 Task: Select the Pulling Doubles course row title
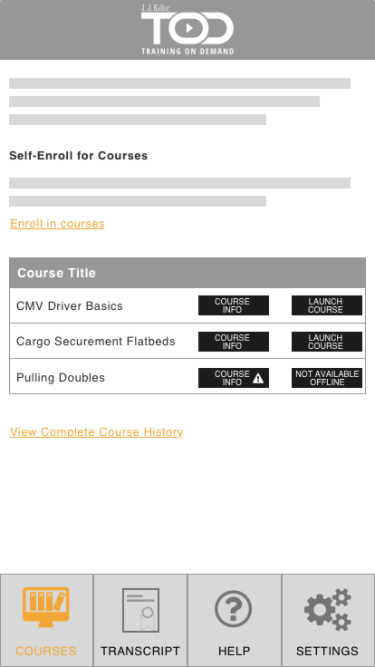point(60,378)
